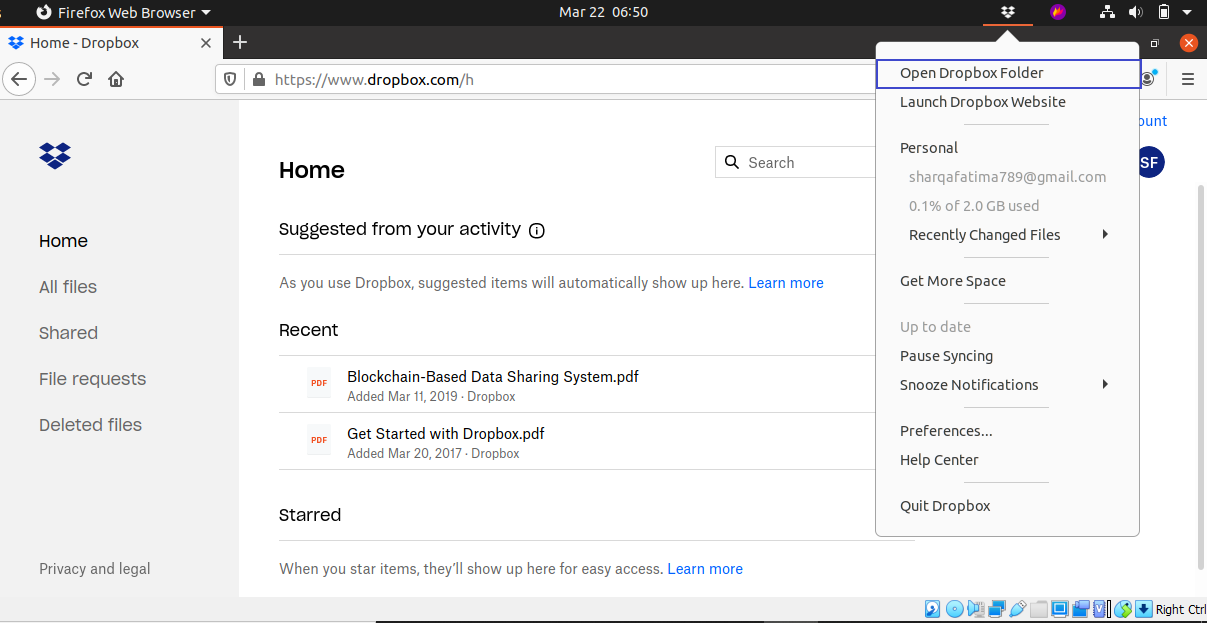The width and height of the screenshot is (1207, 623).
Task: Choose Launch Dropbox Website
Action: tap(1008, 102)
